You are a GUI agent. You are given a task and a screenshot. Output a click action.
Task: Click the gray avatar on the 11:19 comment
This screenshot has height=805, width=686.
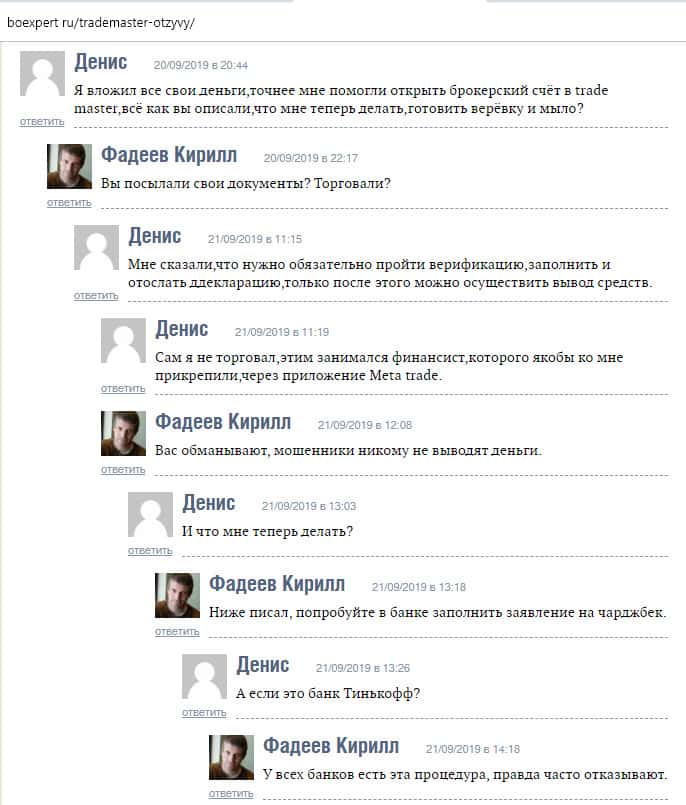point(123,340)
